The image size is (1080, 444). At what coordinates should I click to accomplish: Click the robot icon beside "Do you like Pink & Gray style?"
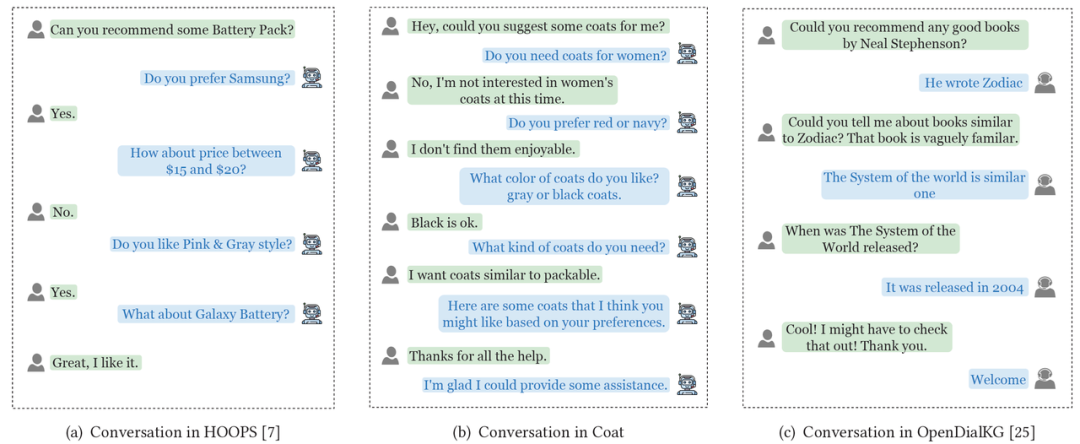point(312,244)
